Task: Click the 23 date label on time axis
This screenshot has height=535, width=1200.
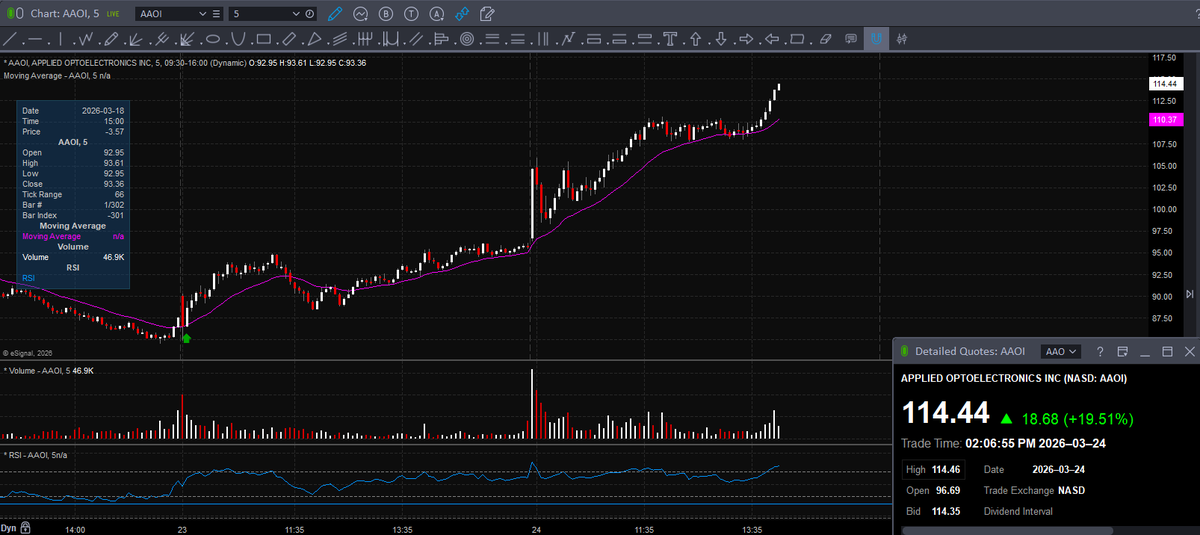Action: (182, 528)
